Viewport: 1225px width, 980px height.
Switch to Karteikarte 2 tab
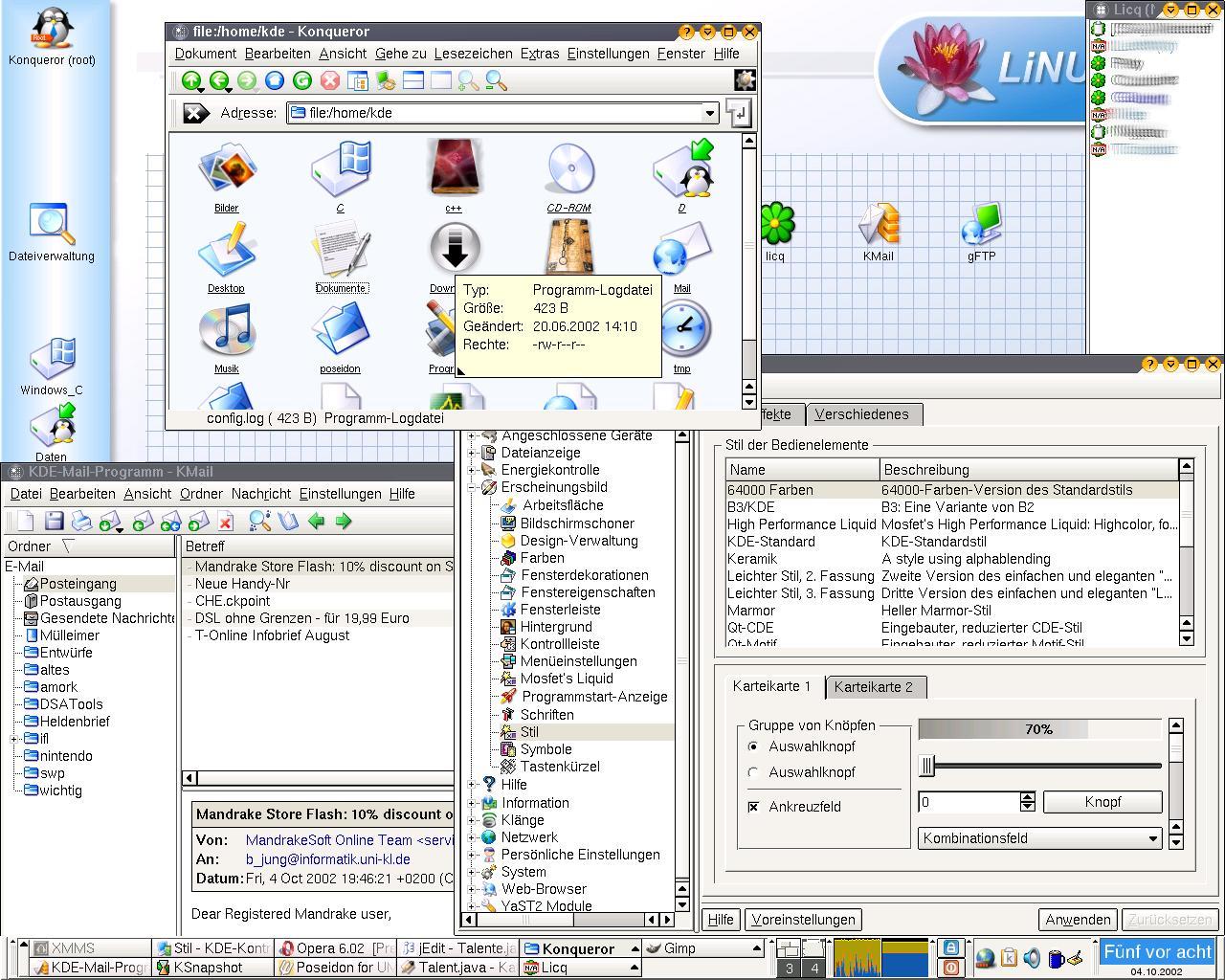pyautogui.click(x=874, y=687)
